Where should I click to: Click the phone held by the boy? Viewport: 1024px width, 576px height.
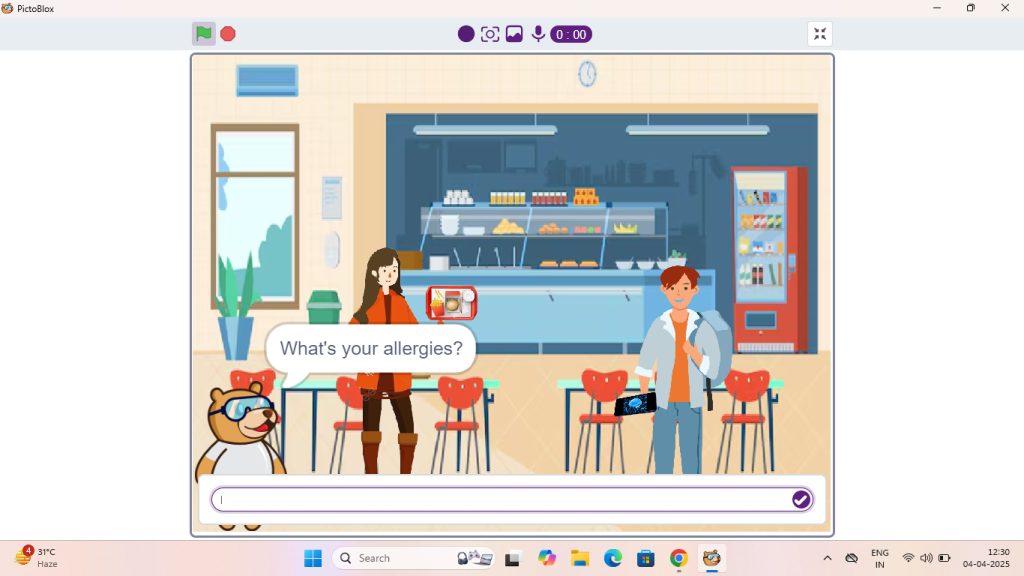(x=635, y=404)
